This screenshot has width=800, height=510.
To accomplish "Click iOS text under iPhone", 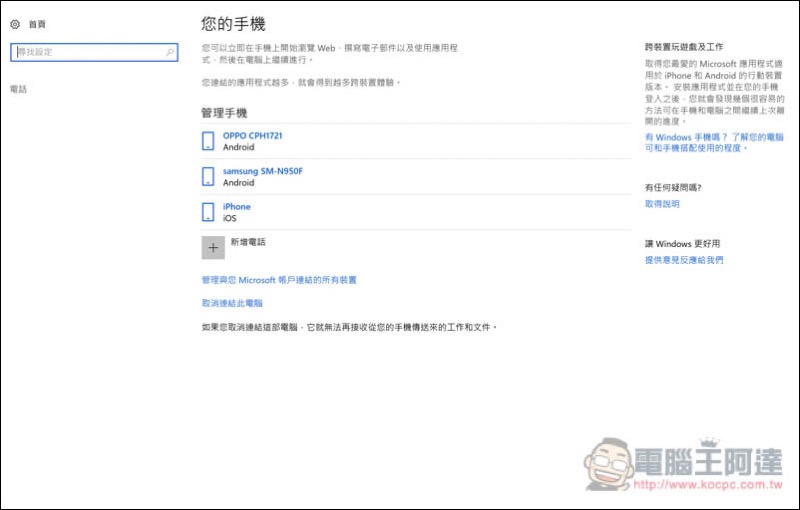I will point(230,218).
